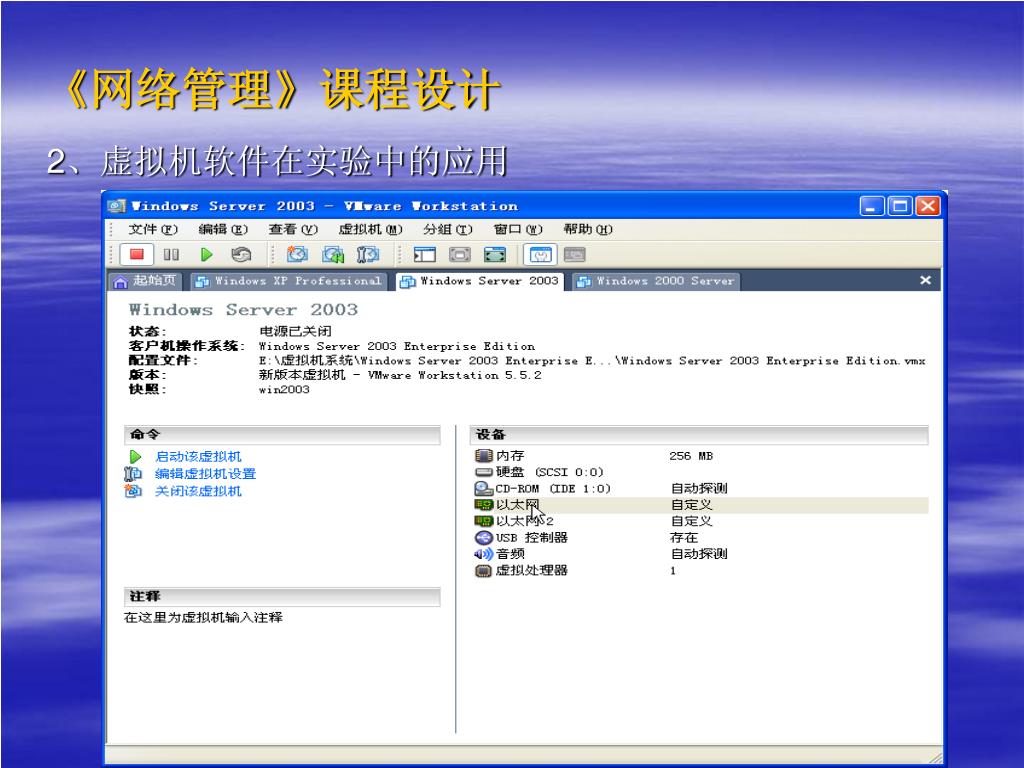Click the Summary View toolbar icon
Viewport: 1024px width, 768px height.
540,255
